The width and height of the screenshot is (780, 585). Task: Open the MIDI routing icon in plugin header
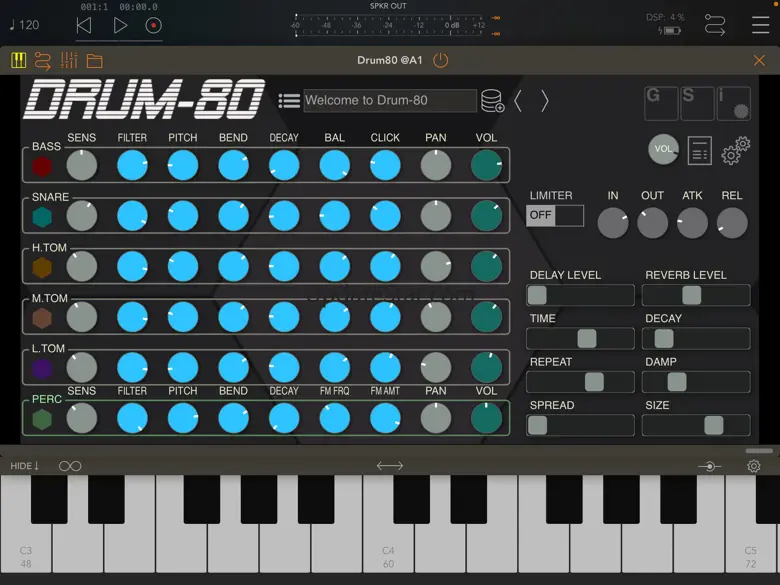coord(42,61)
